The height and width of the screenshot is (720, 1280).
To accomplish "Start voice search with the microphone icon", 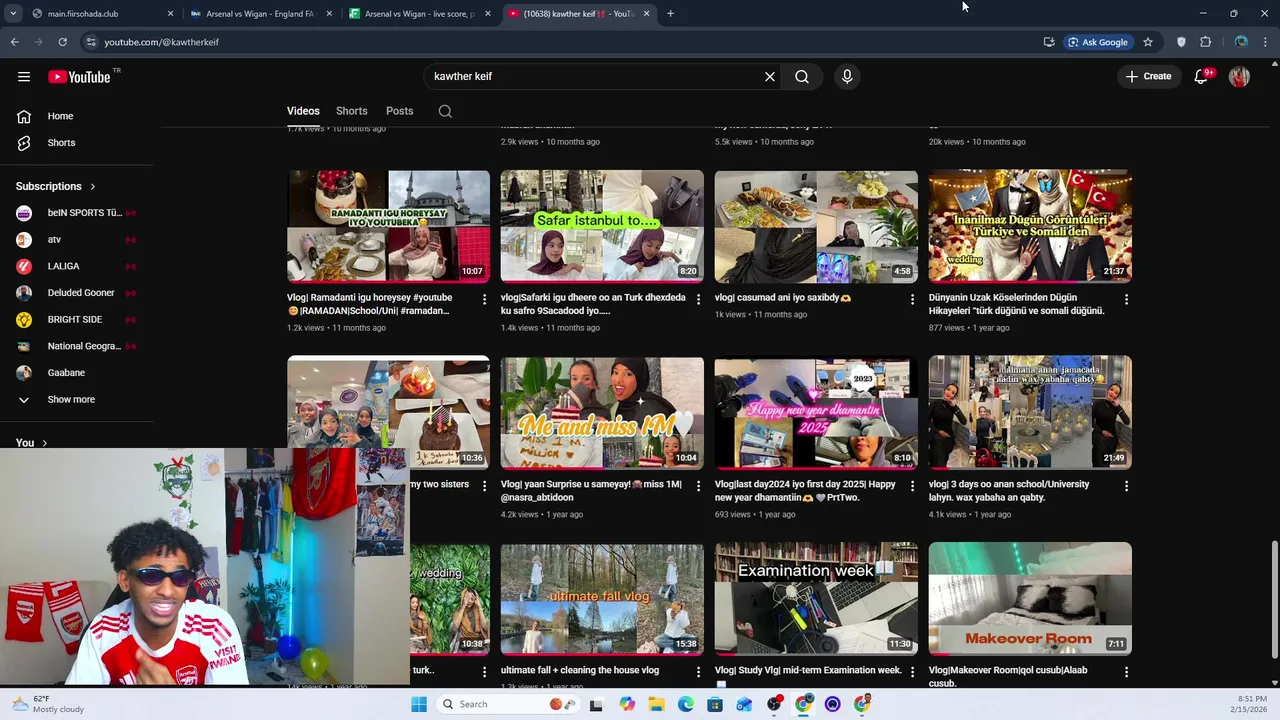I will point(847,77).
